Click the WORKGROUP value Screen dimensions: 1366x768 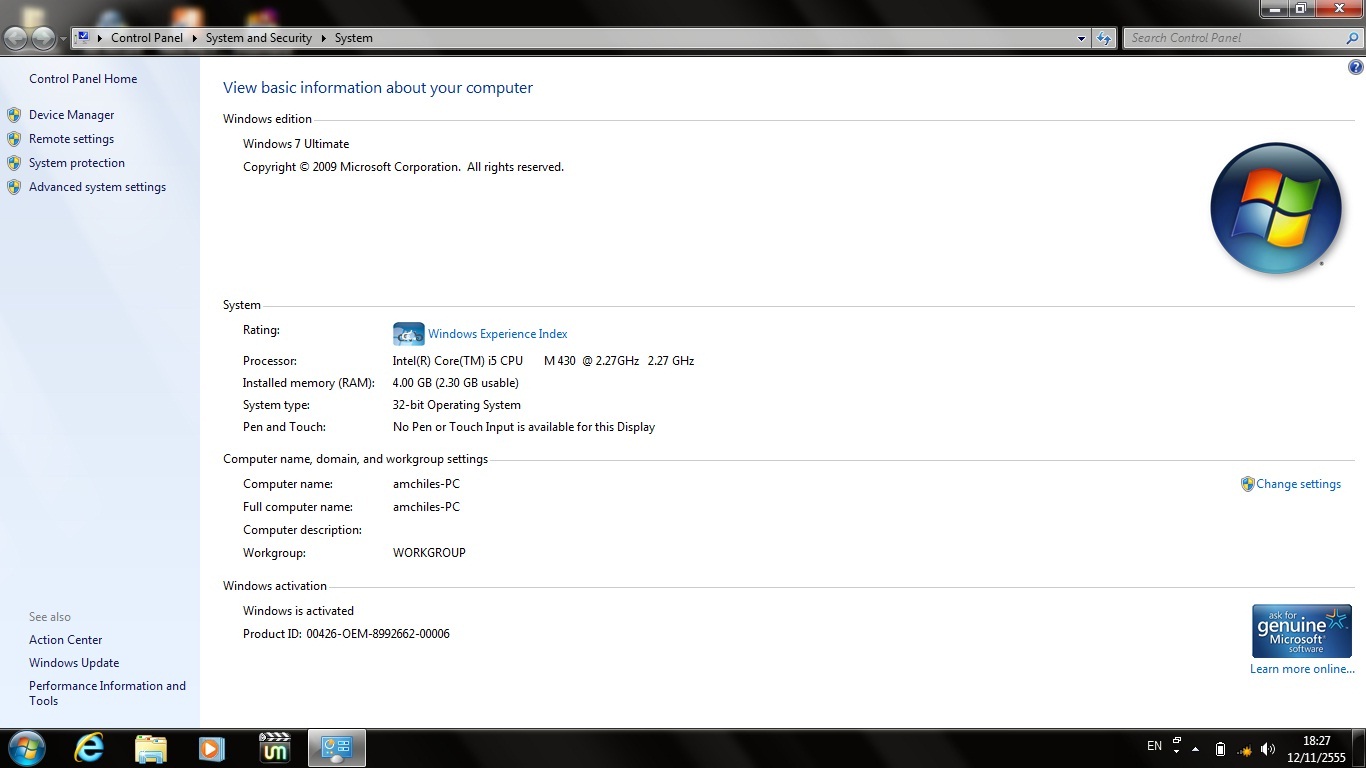(x=429, y=553)
